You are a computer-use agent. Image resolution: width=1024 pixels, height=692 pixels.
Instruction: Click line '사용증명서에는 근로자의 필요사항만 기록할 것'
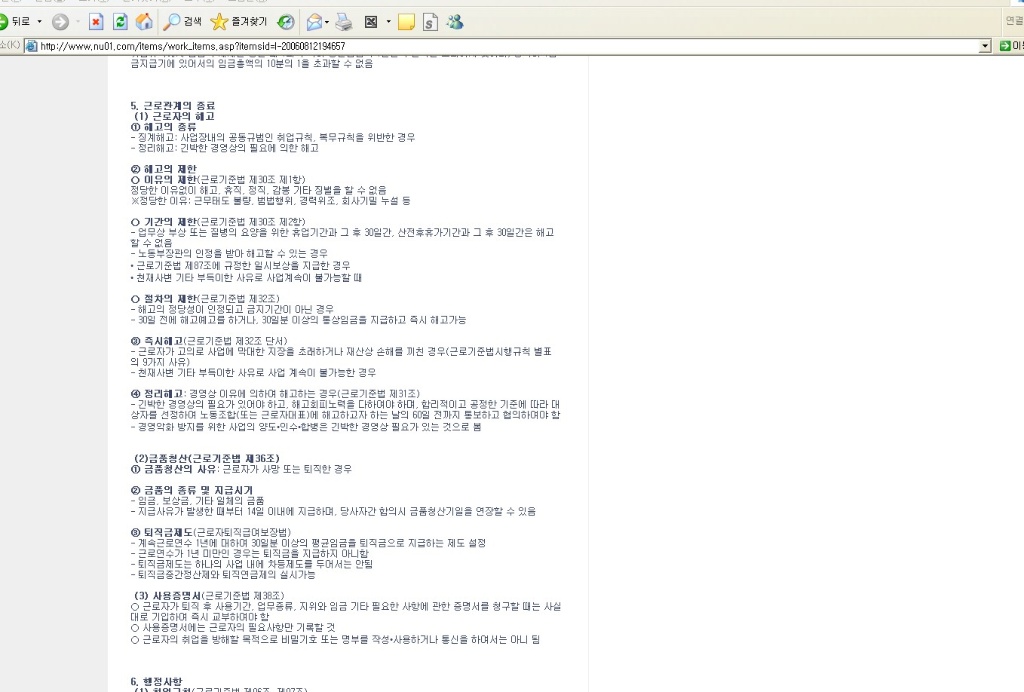tap(233, 627)
